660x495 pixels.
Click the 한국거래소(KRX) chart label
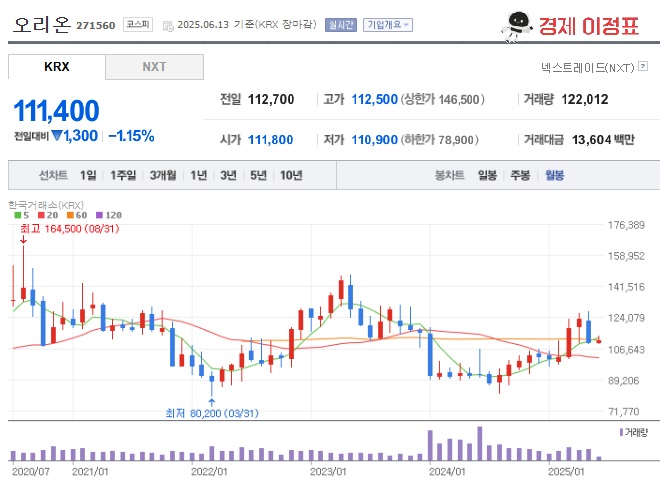pyautogui.click(x=46, y=205)
